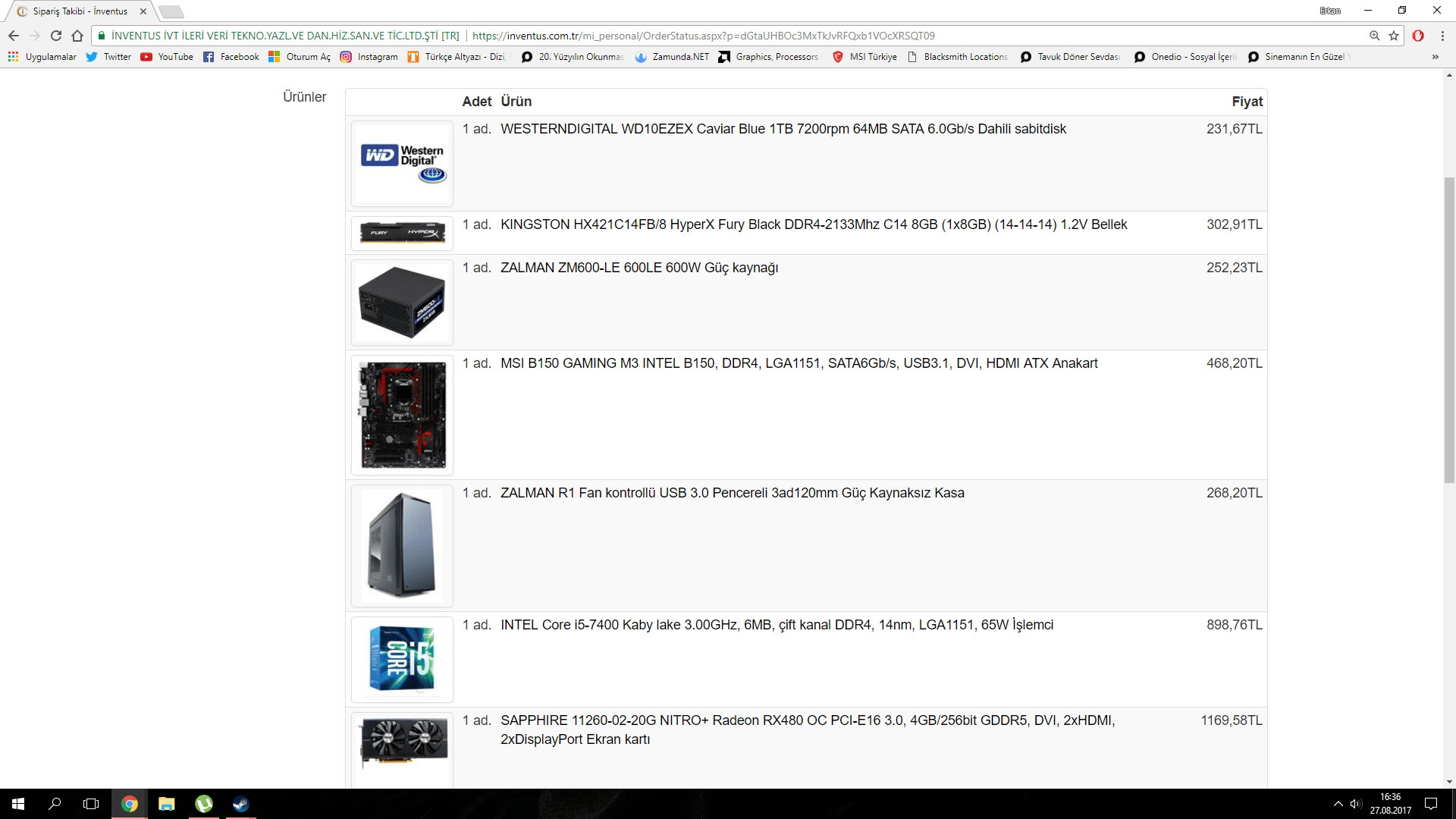
Task: Click the browser home icon
Action: tap(77, 36)
